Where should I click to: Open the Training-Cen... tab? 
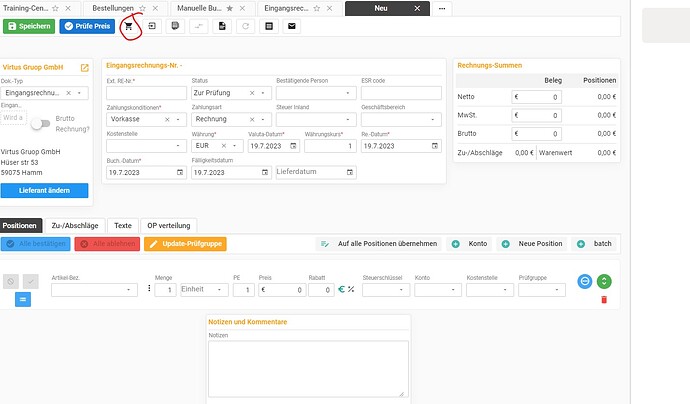pos(25,8)
